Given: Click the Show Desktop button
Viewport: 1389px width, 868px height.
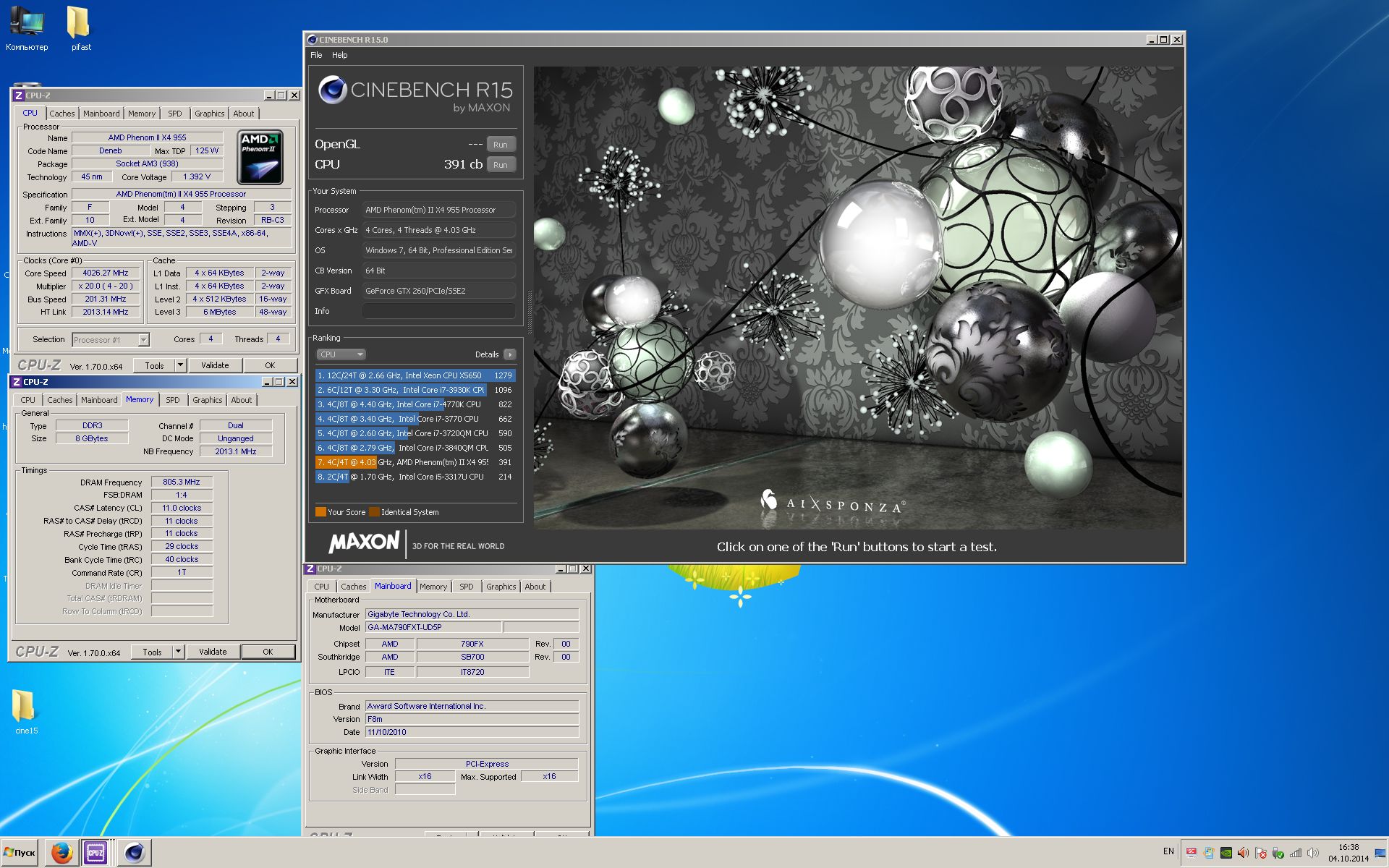Looking at the screenshot, I should tap(1380, 853).
